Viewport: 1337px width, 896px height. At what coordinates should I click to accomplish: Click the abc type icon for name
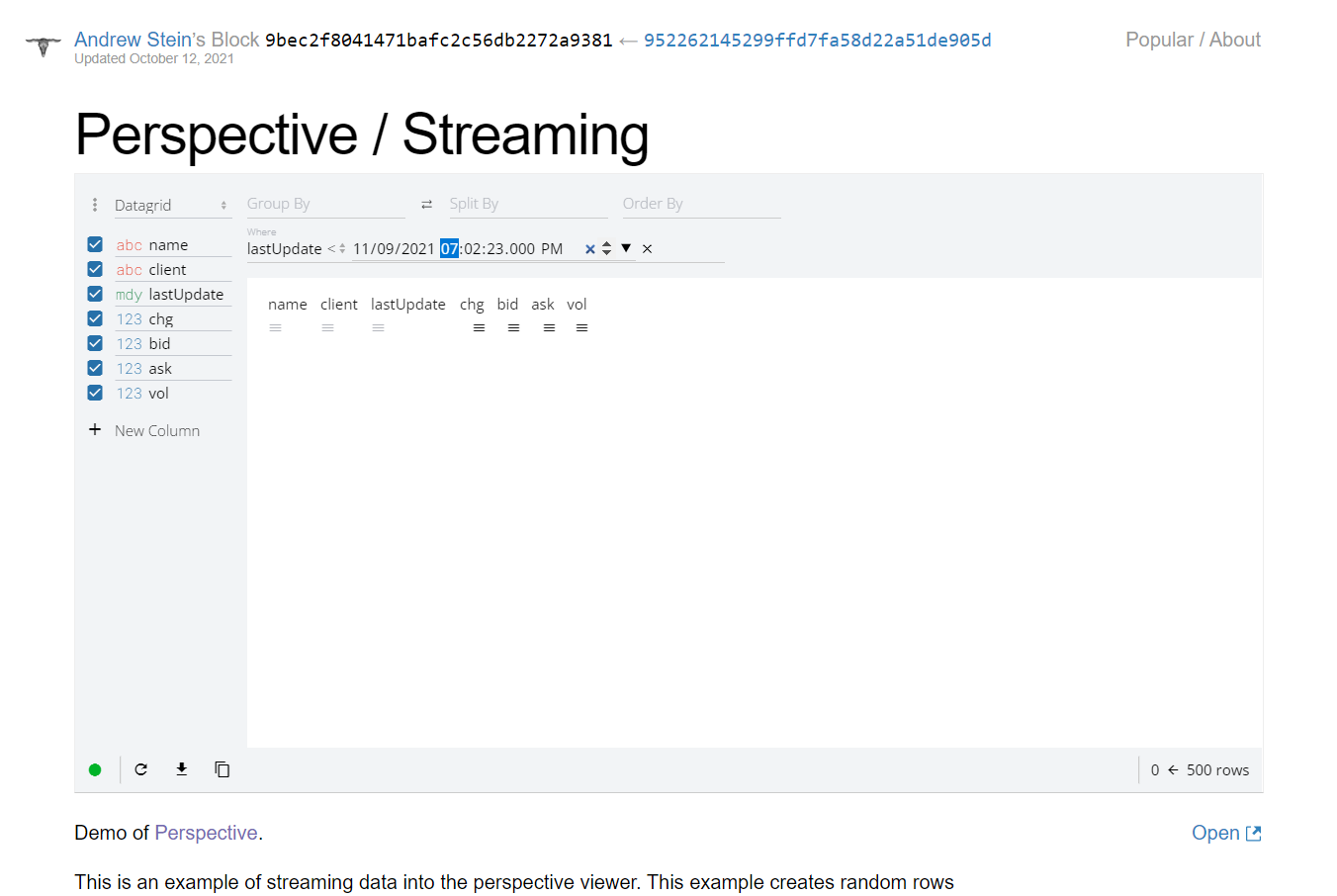(130, 245)
